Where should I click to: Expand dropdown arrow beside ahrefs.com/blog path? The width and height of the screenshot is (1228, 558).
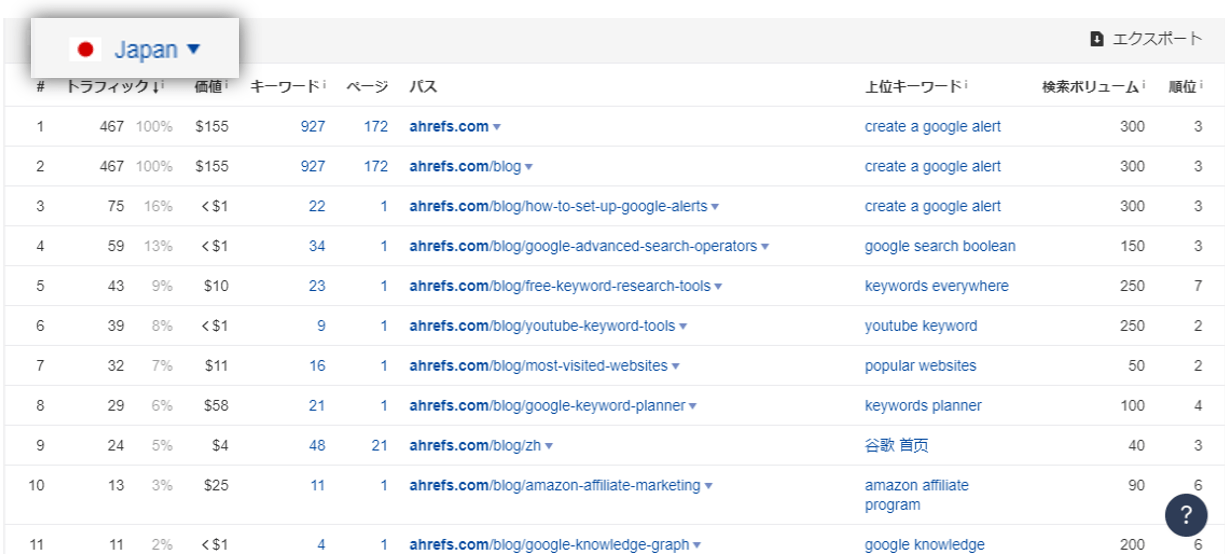tap(529, 167)
